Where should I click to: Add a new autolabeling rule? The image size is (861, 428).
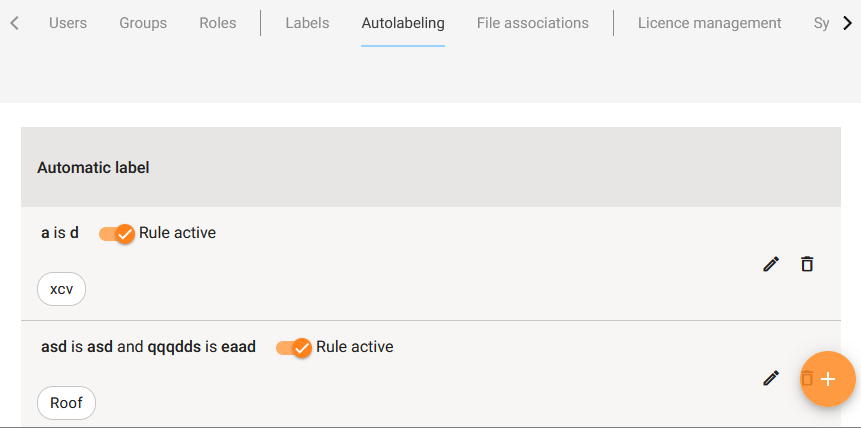(828, 379)
